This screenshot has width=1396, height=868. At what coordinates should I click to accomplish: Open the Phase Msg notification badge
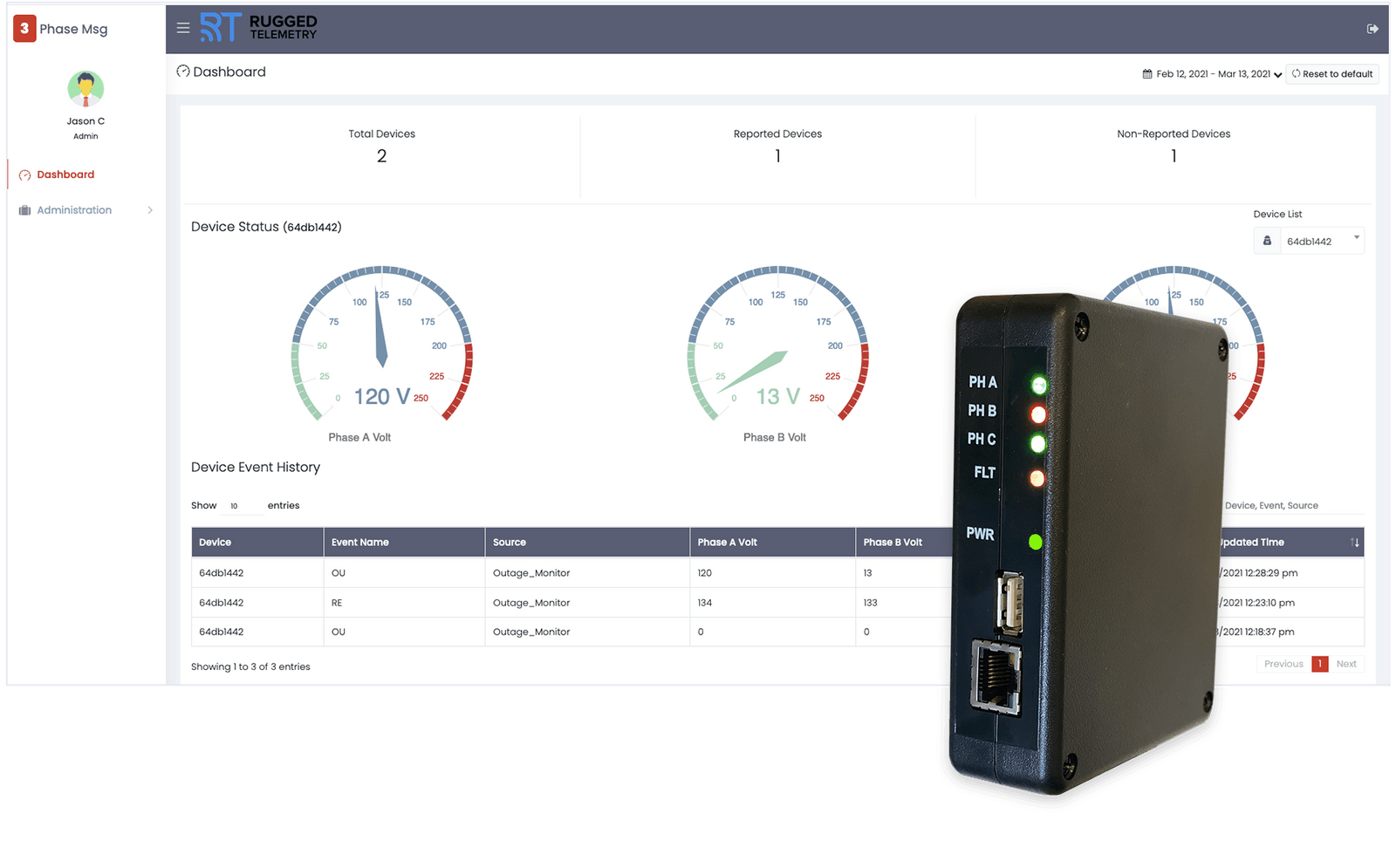point(24,29)
